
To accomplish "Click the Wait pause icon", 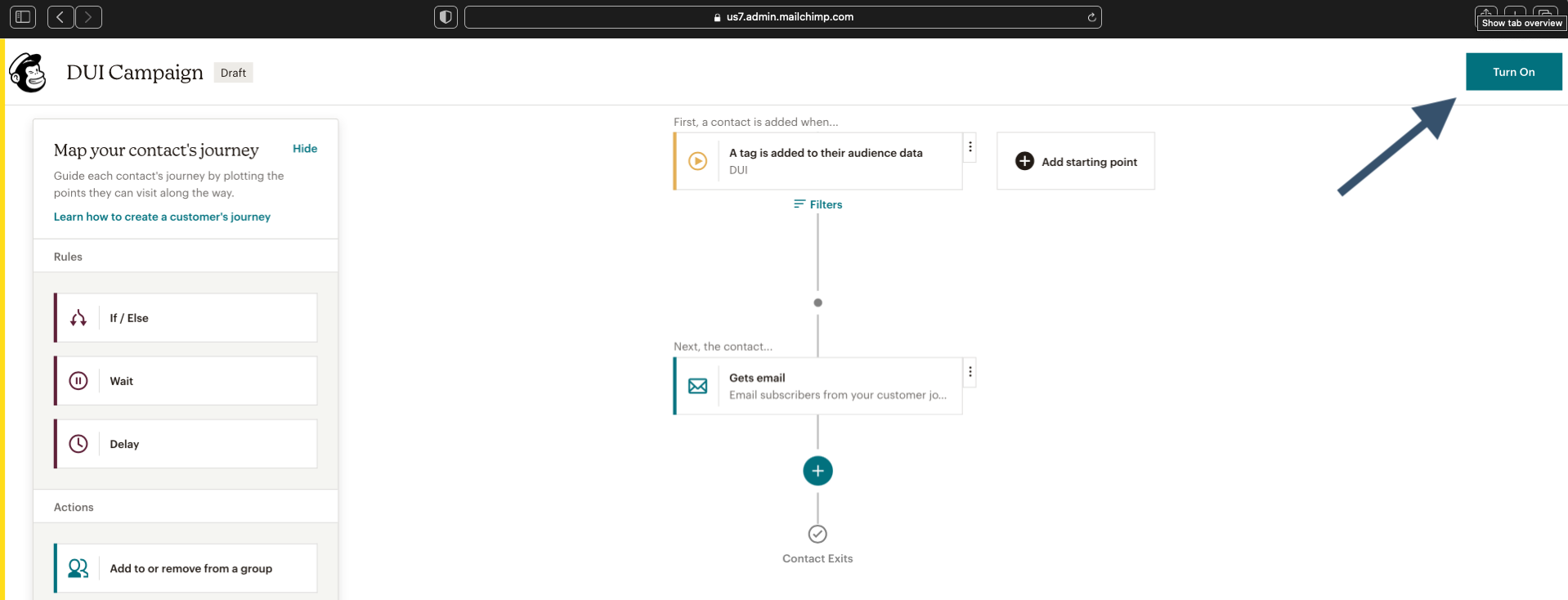I will coord(78,381).
